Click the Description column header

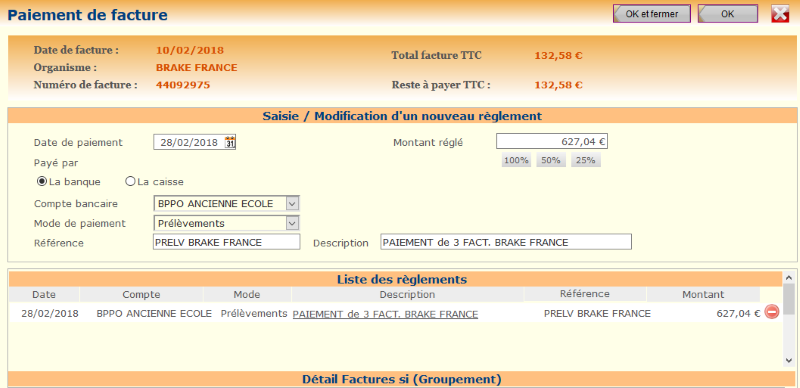(407, 295)
